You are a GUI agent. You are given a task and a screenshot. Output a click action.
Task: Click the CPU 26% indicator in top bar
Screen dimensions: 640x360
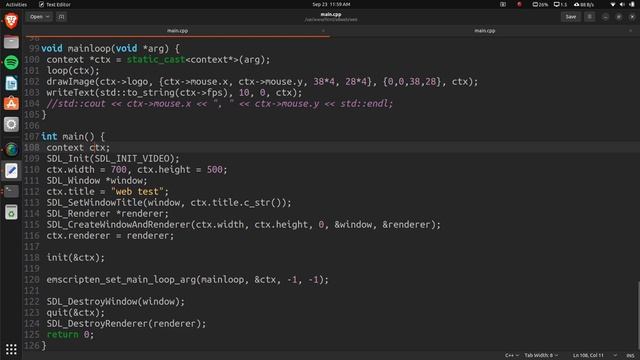540,4
